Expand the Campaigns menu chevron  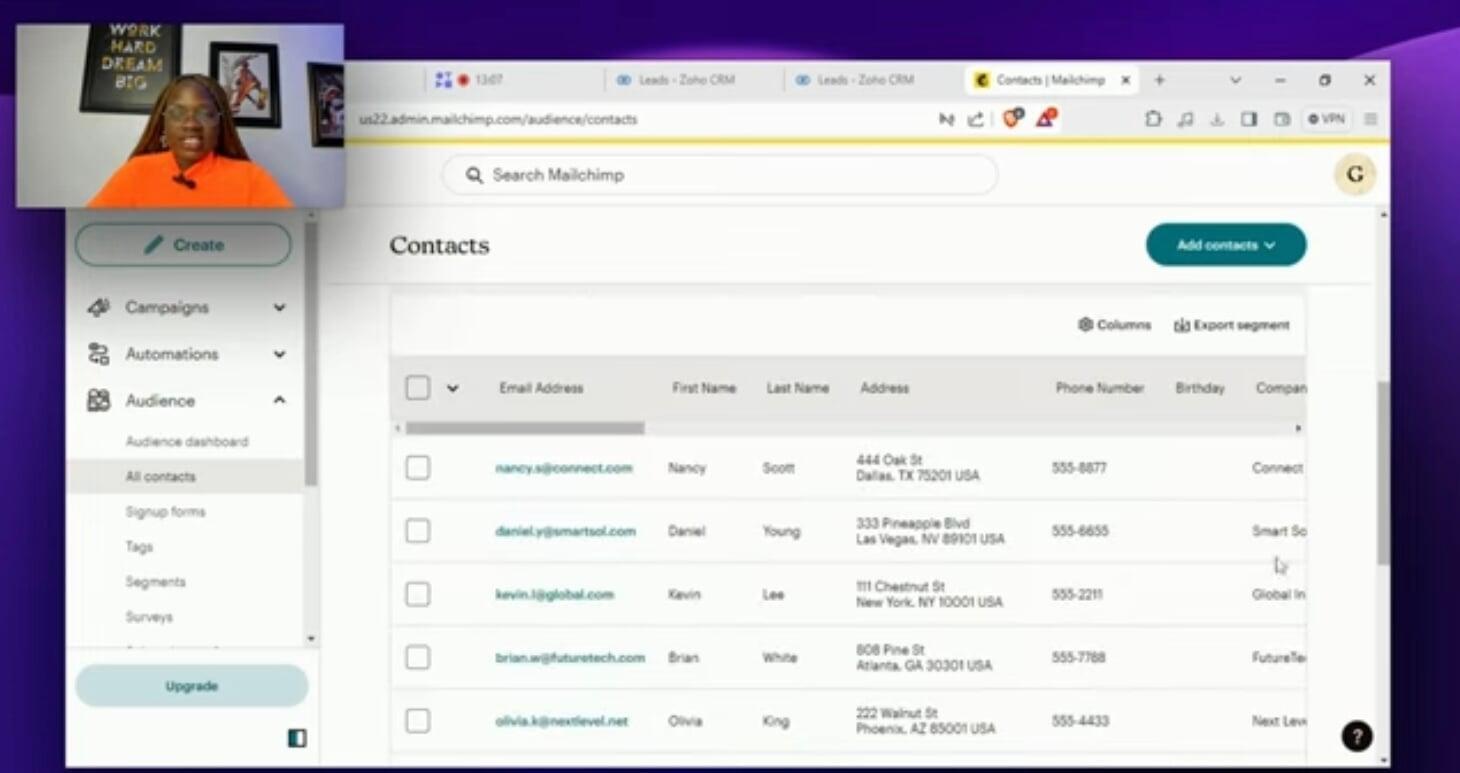tap(280, 308)
